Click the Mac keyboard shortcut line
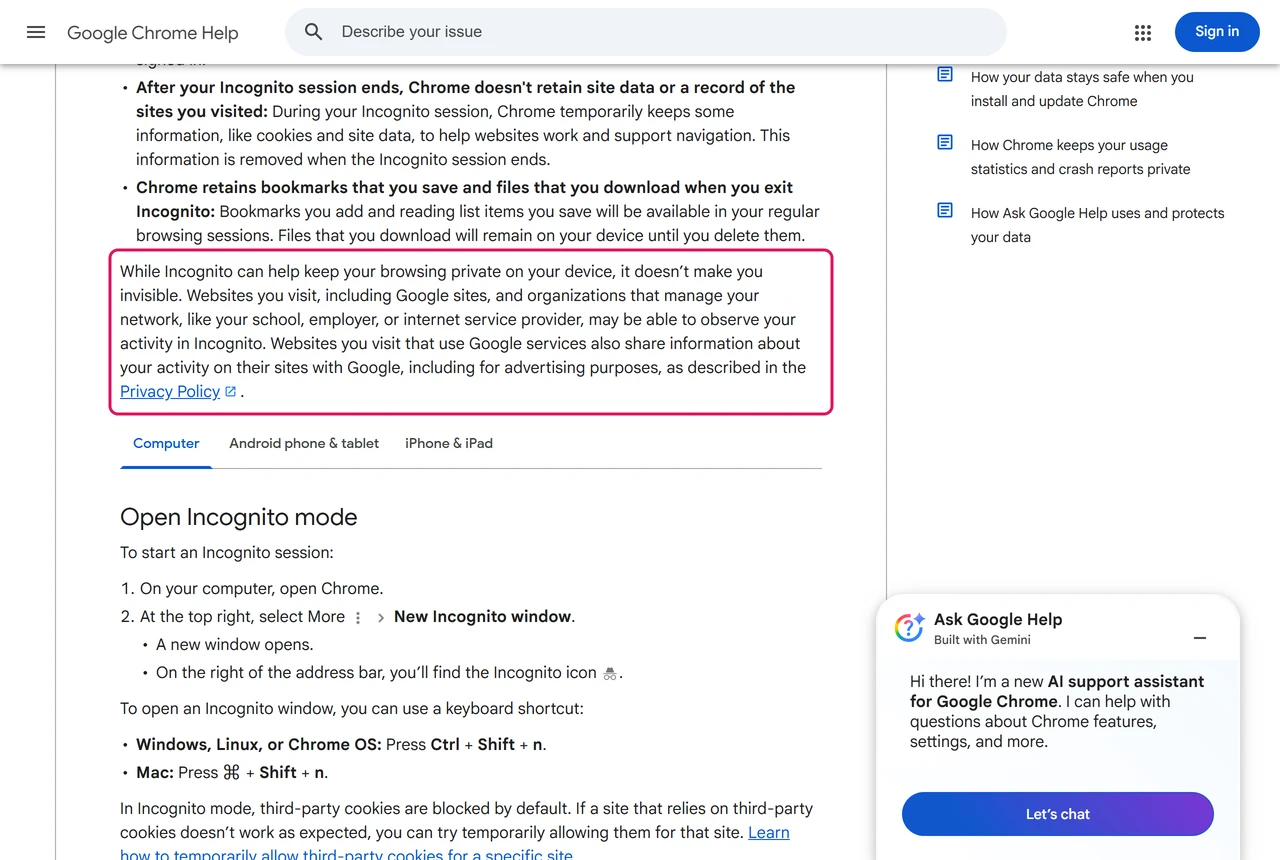The image size is (1280, 860). point(232,773)
